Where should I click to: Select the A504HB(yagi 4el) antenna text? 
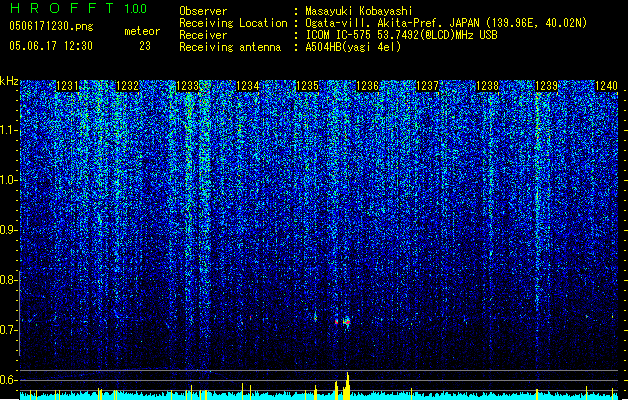coord(353,47)
